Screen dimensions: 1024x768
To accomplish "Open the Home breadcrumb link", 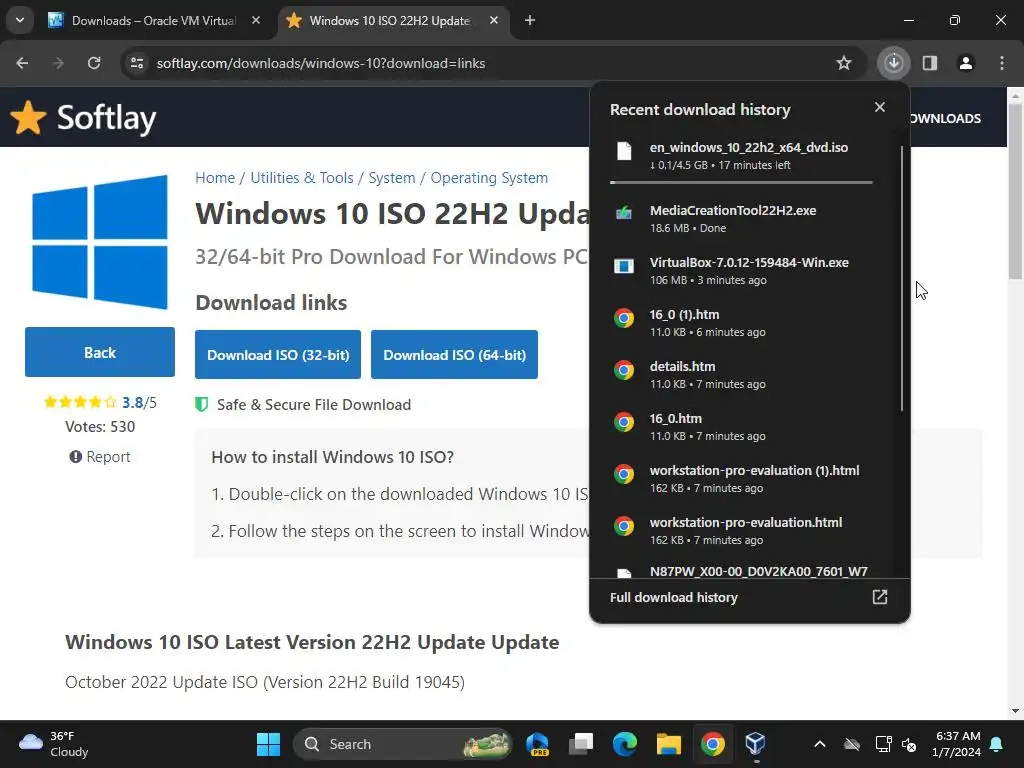I will click(x=215, y=178).
